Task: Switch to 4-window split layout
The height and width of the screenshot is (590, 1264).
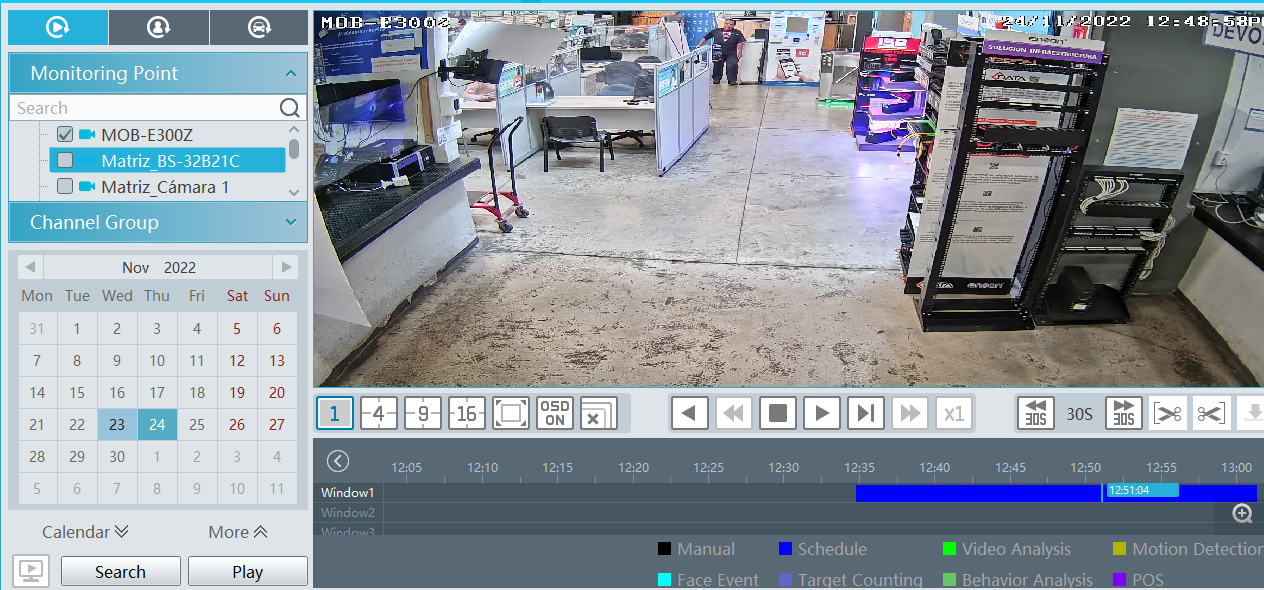Action: pyautogui.click(x=379, y=413)
